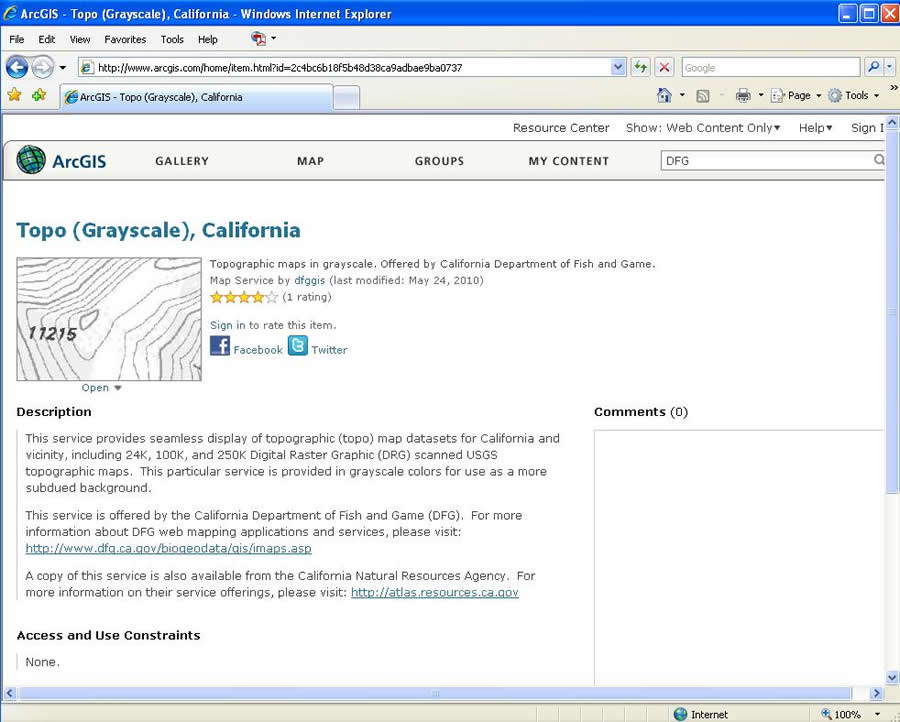Screen dimensions: 900x722
Task: Click the Add to Favorites icon
Action: 39,95
